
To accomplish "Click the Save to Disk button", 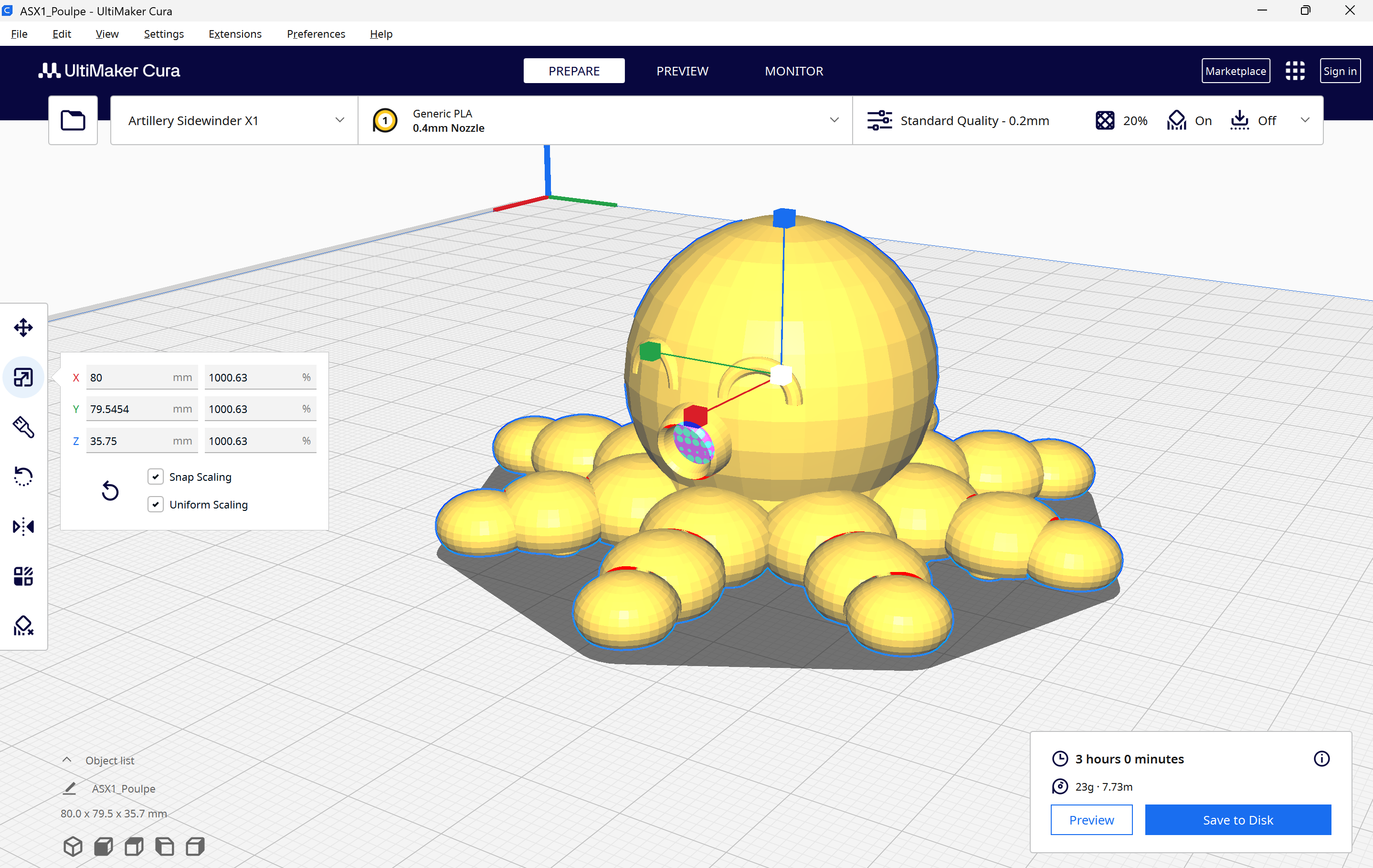I will coord(1237,819).
